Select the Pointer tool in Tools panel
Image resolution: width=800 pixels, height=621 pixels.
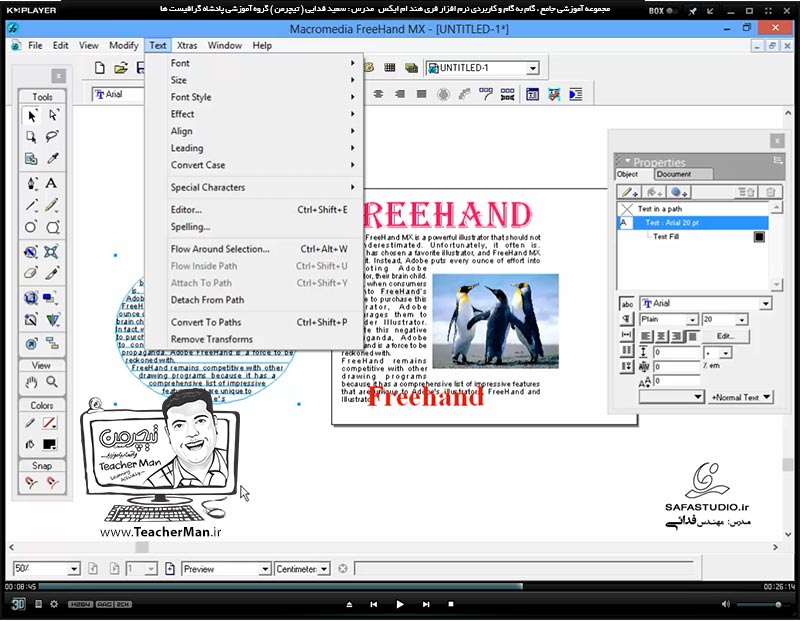point(32,116)
